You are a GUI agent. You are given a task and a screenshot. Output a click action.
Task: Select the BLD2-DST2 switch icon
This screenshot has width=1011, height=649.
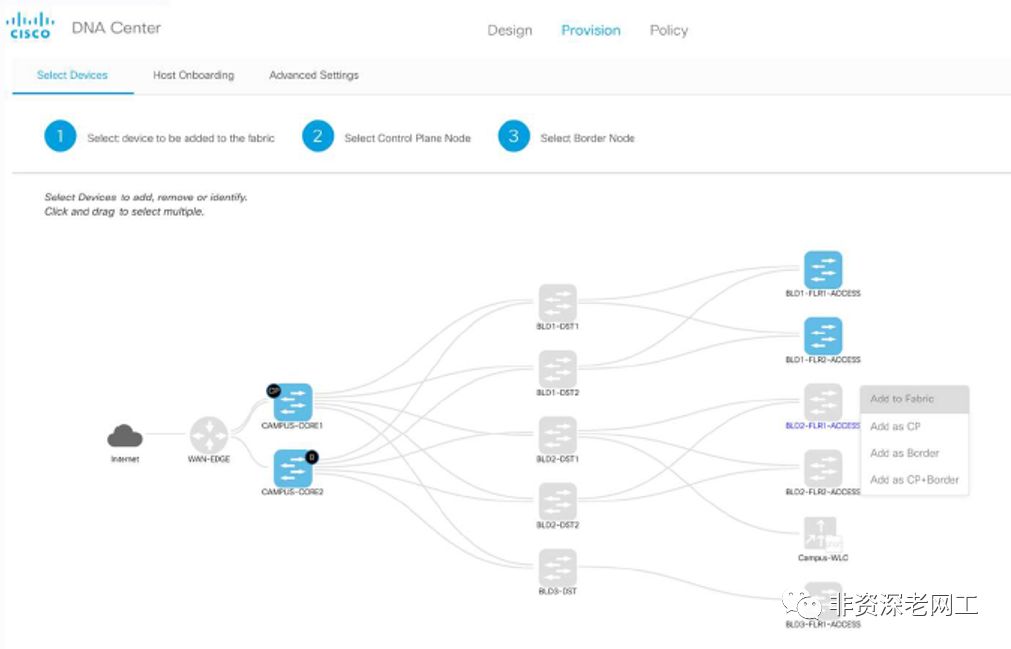click(x=558, y=502)
